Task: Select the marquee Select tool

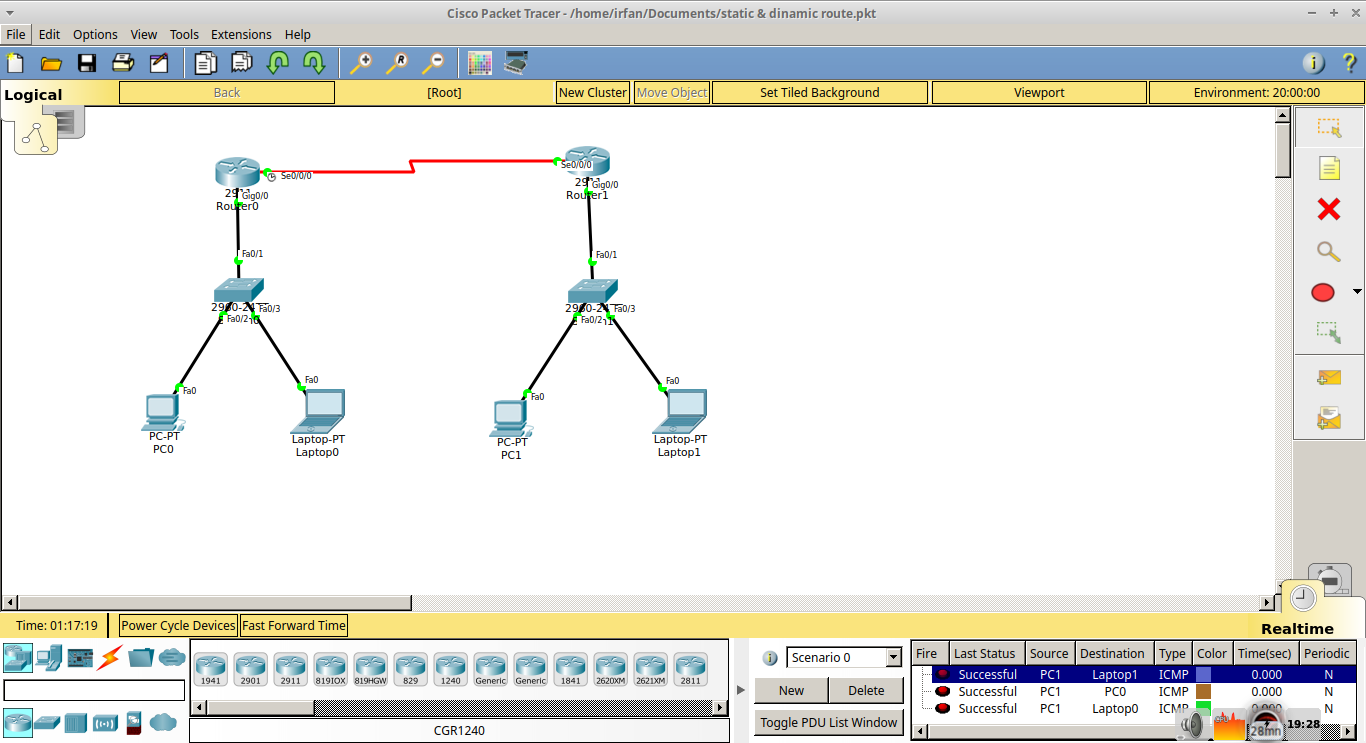Action: click(x=1328, y=127)
